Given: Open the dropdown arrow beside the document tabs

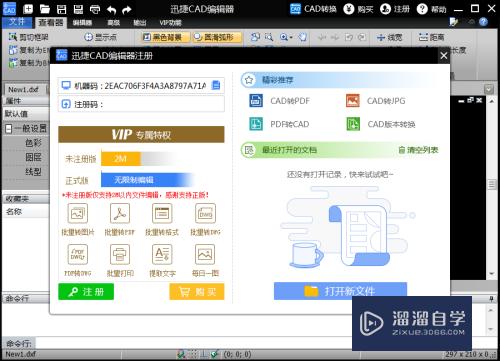Looking at the screenshot, I should [489, 89].
